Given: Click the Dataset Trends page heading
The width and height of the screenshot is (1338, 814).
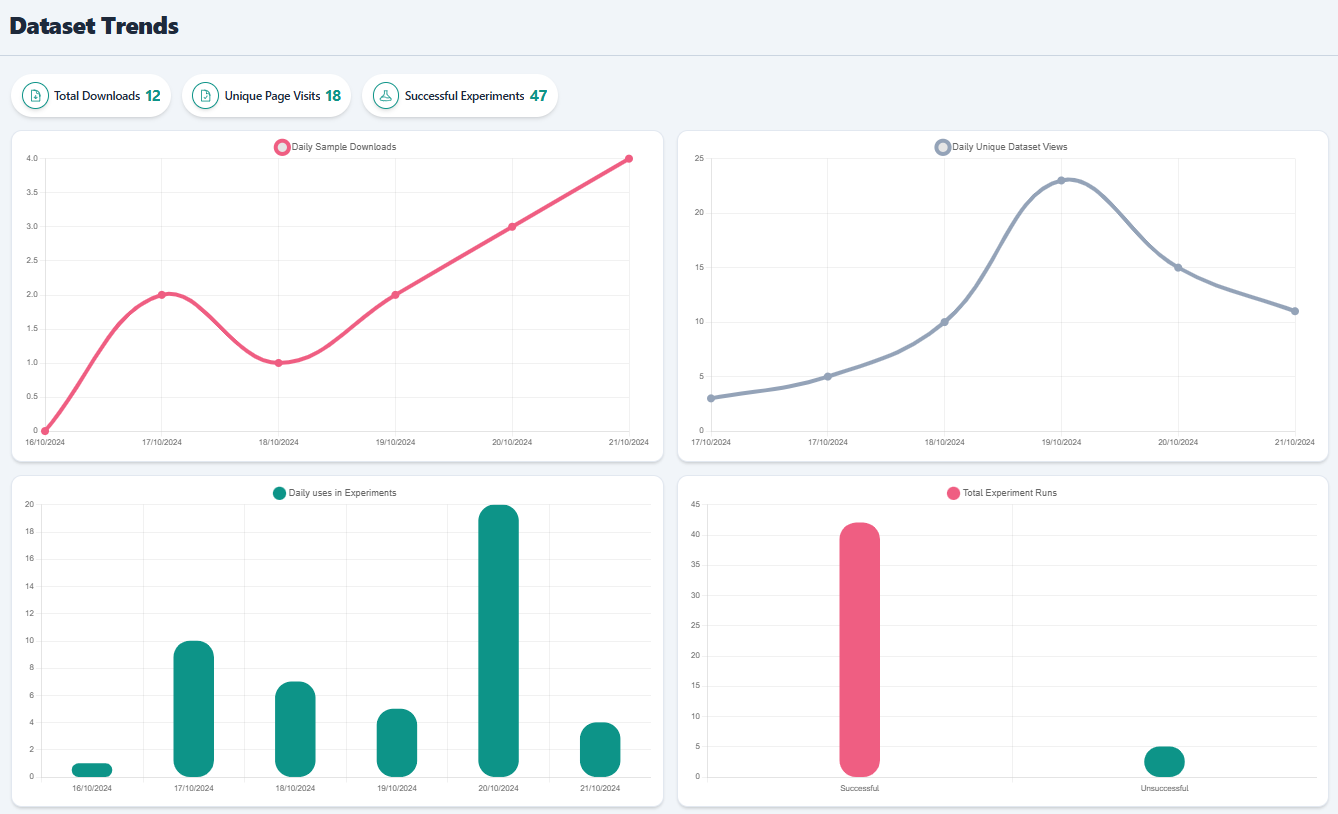Looking at the screenshot, I should point(93,26).
